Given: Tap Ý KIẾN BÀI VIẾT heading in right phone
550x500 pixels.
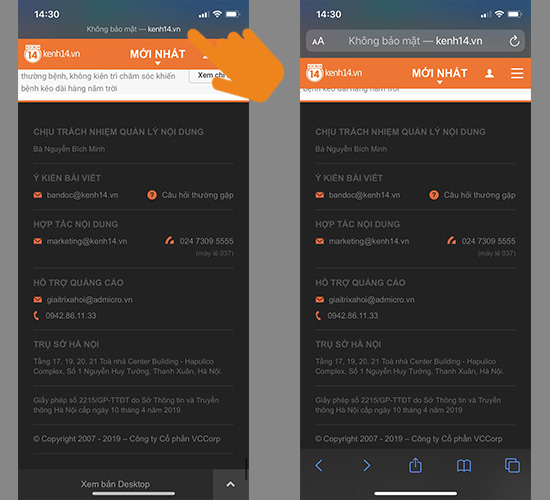Looking at the screenshot, I should pyautogui.click(x=349, y=178).
